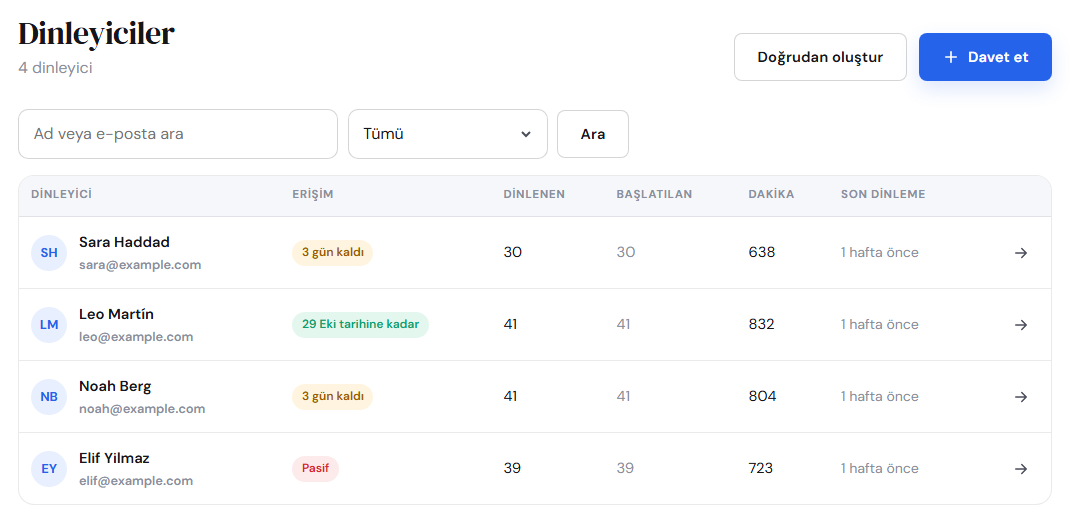The width and height of the screenshot is (1070, 530).
Task: Click Noah Berg's 3 gün kaldı badge
Action: click(x=332, y=397)
